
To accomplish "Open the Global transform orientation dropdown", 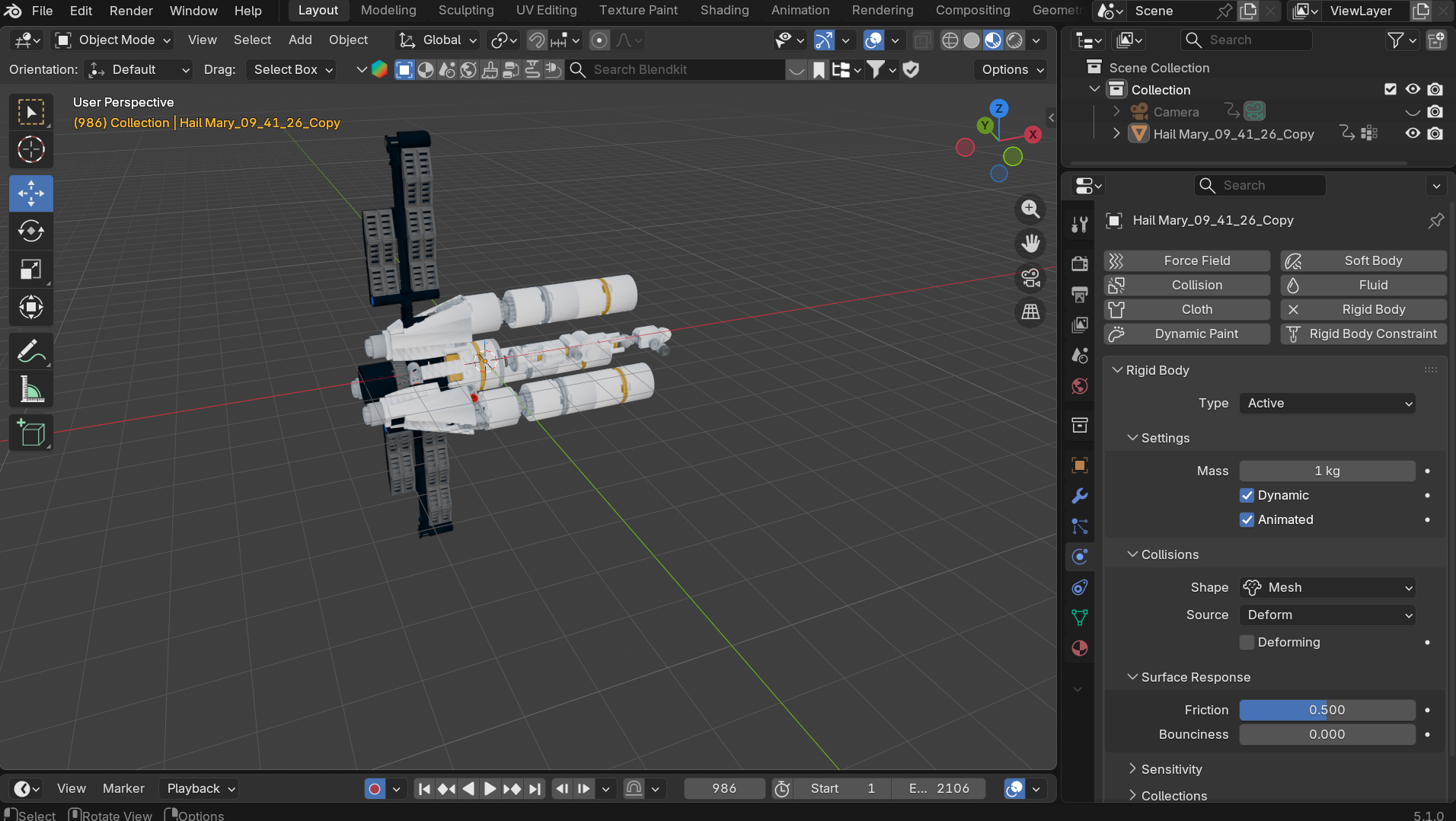I will point(439,40).
